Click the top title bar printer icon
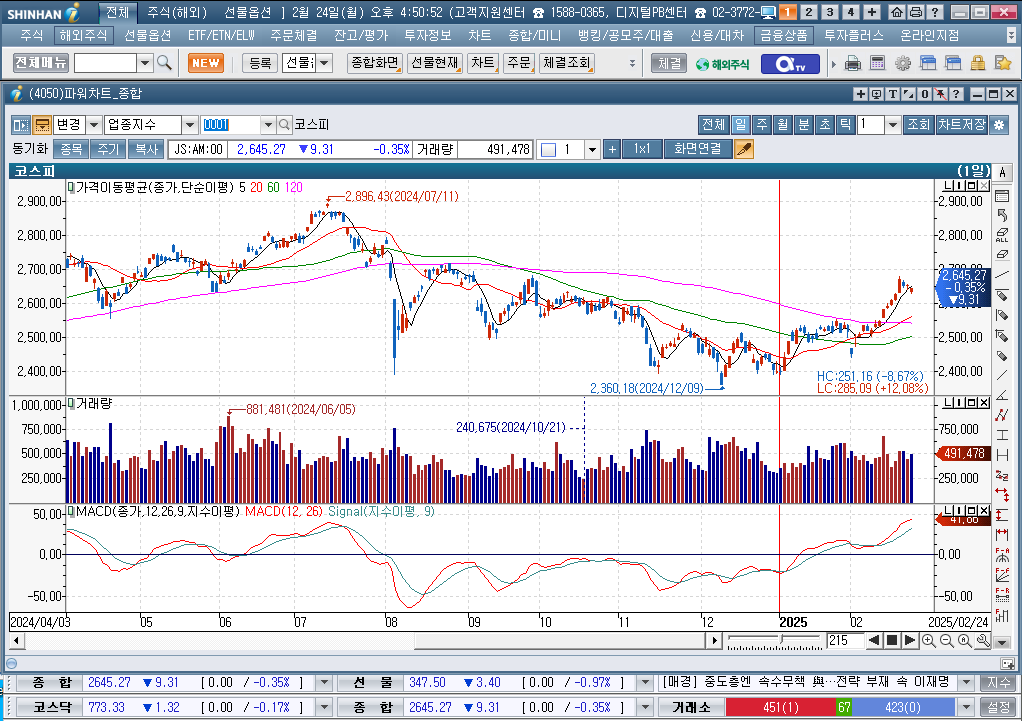Image resolution: width=1022 pixels, height=721 pixels. 915,12
